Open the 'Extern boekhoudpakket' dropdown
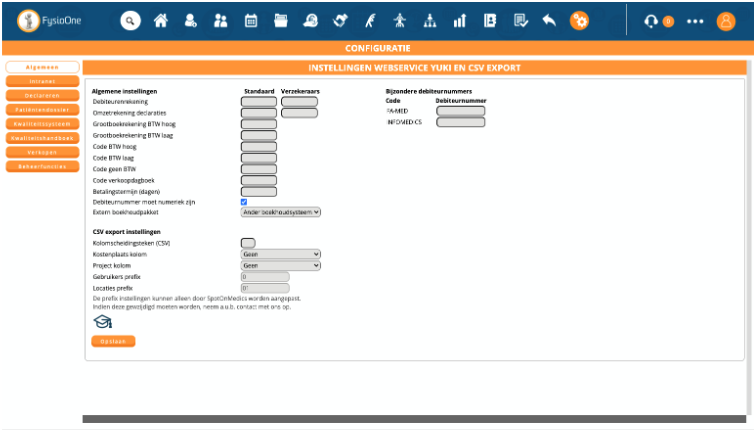This screenshot has height=430, width=754. (x=281, y=212)
